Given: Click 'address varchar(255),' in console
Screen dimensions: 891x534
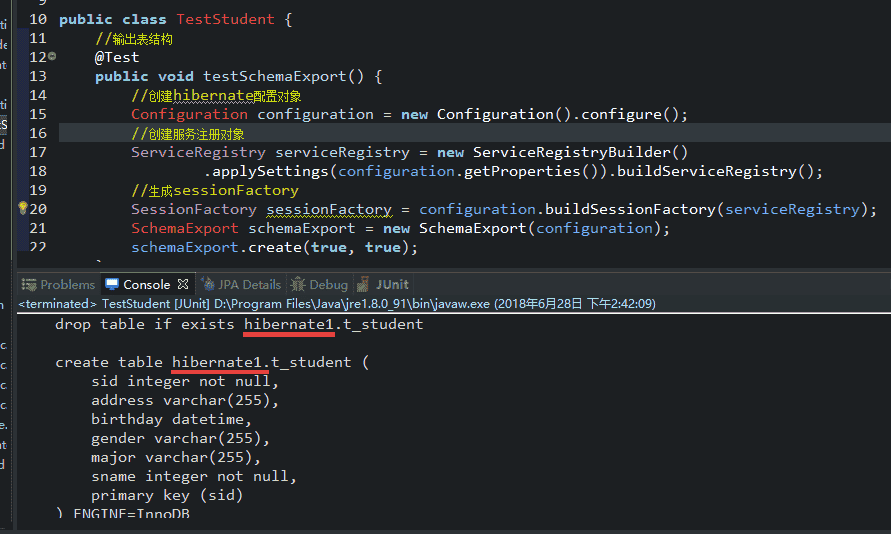Looking at the screenshot, I should [x=185, y=400].
